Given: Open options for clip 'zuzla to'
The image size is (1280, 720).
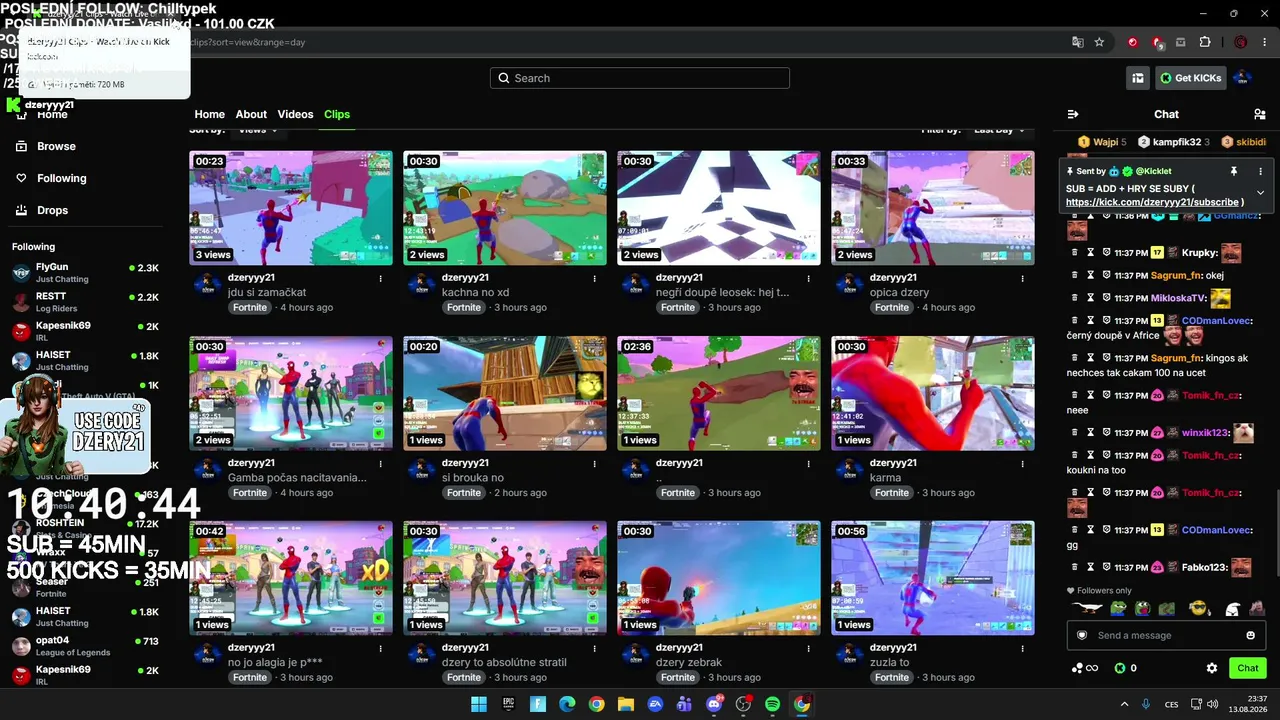Looking at the screenshot, I should click(1022, 648).
